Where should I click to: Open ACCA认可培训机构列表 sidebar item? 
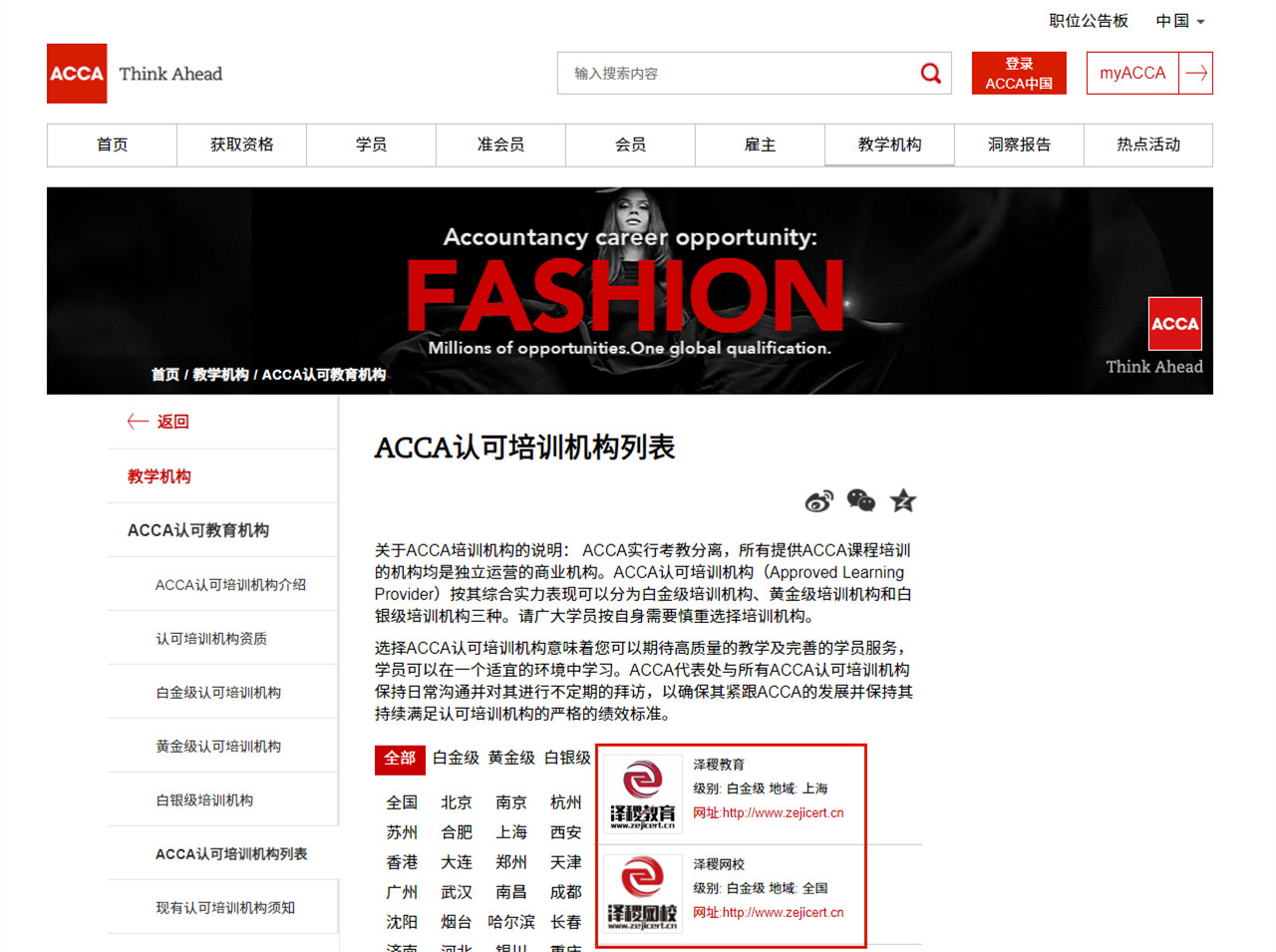click(x=231, y=854)
